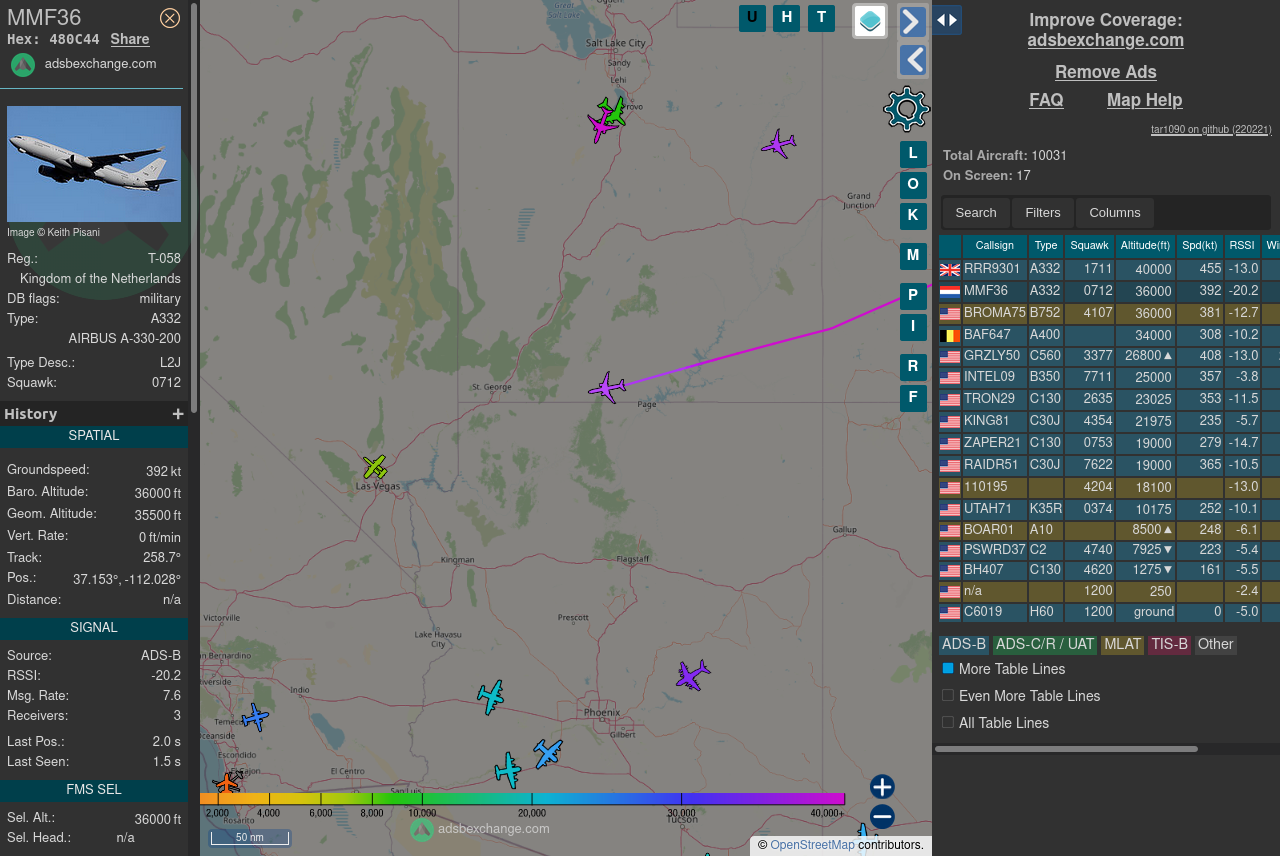Click the MLAT legend label
The width and height of the screenshot is (1280, 856).
click(1122, 645)
